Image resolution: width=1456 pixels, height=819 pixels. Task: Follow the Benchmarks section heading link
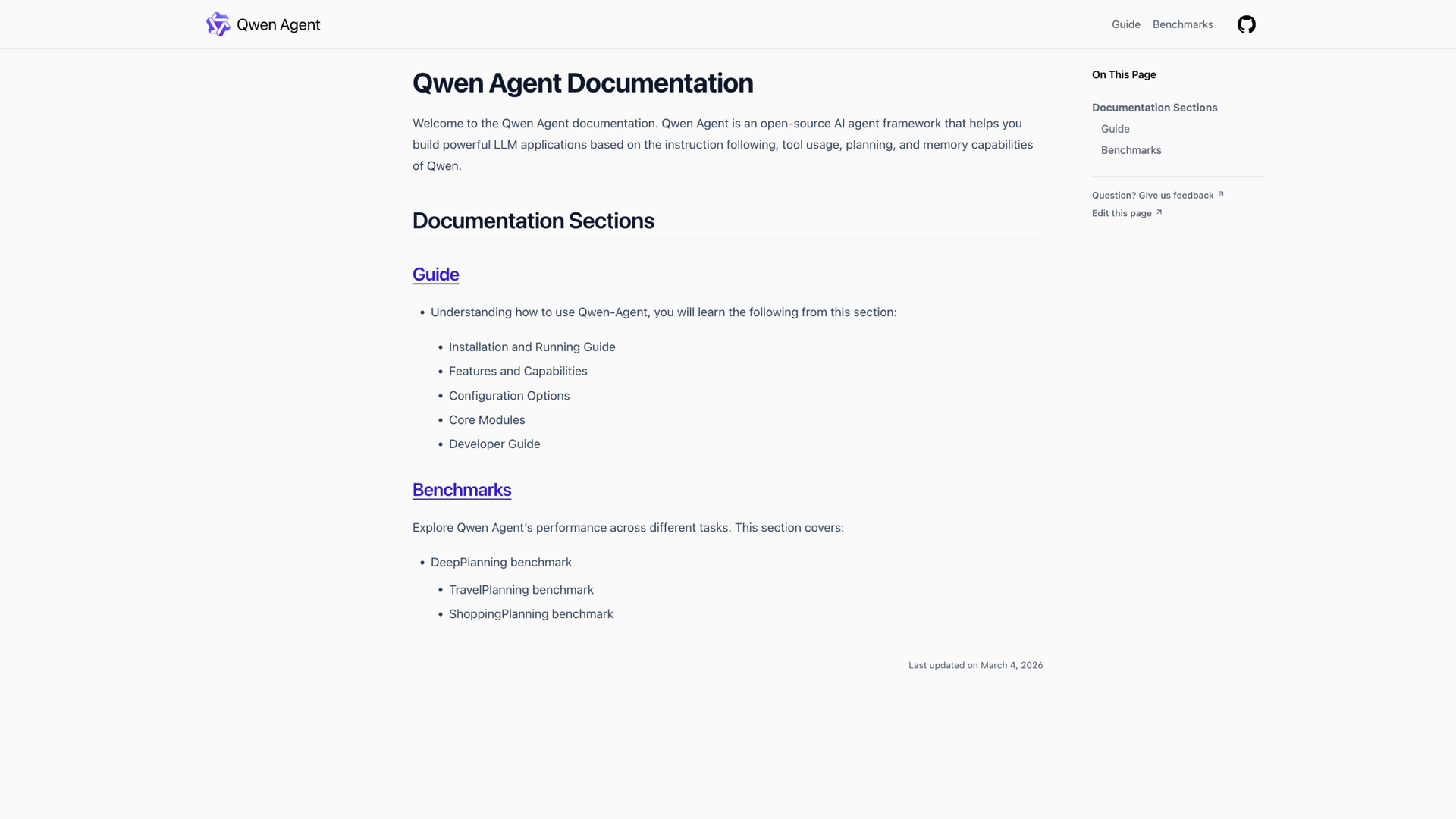pos(462,490)
